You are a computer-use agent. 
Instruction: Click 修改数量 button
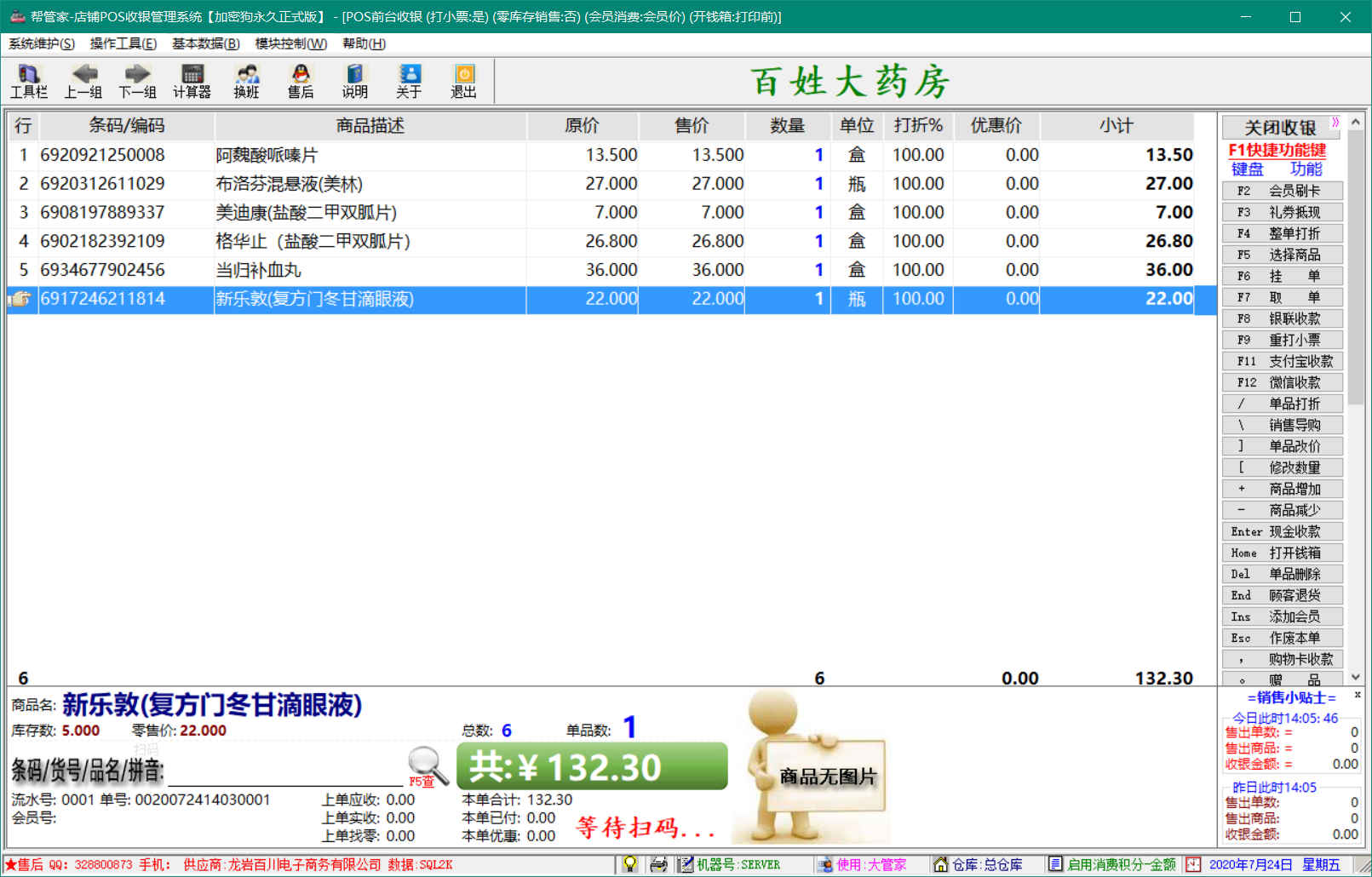point(1283,467)
